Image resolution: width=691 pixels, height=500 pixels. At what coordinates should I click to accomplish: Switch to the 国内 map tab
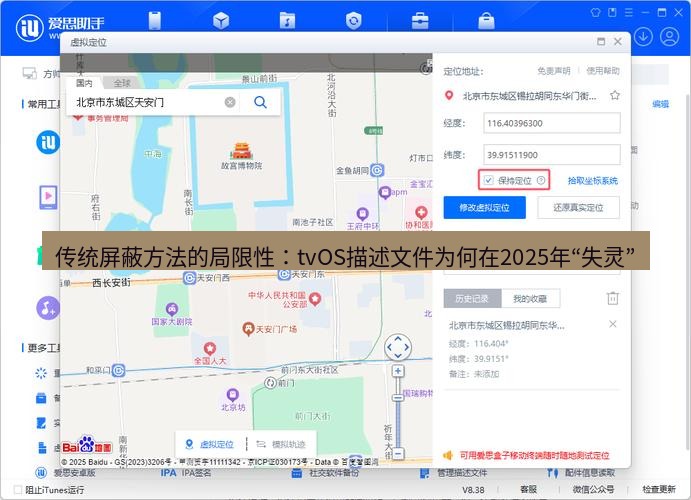[x=84, y=83]
